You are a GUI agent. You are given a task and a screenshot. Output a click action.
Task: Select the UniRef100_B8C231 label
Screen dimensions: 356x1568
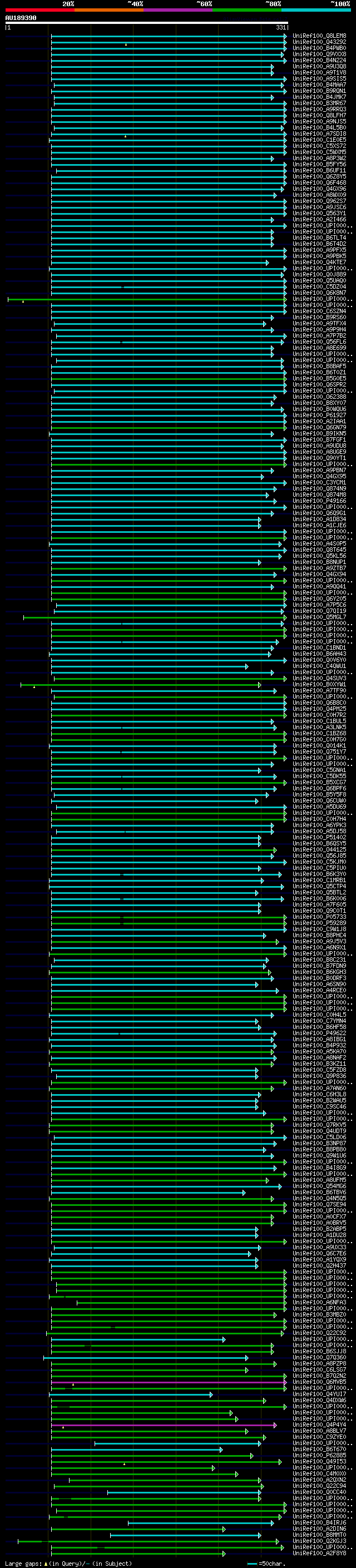point(319,960)
